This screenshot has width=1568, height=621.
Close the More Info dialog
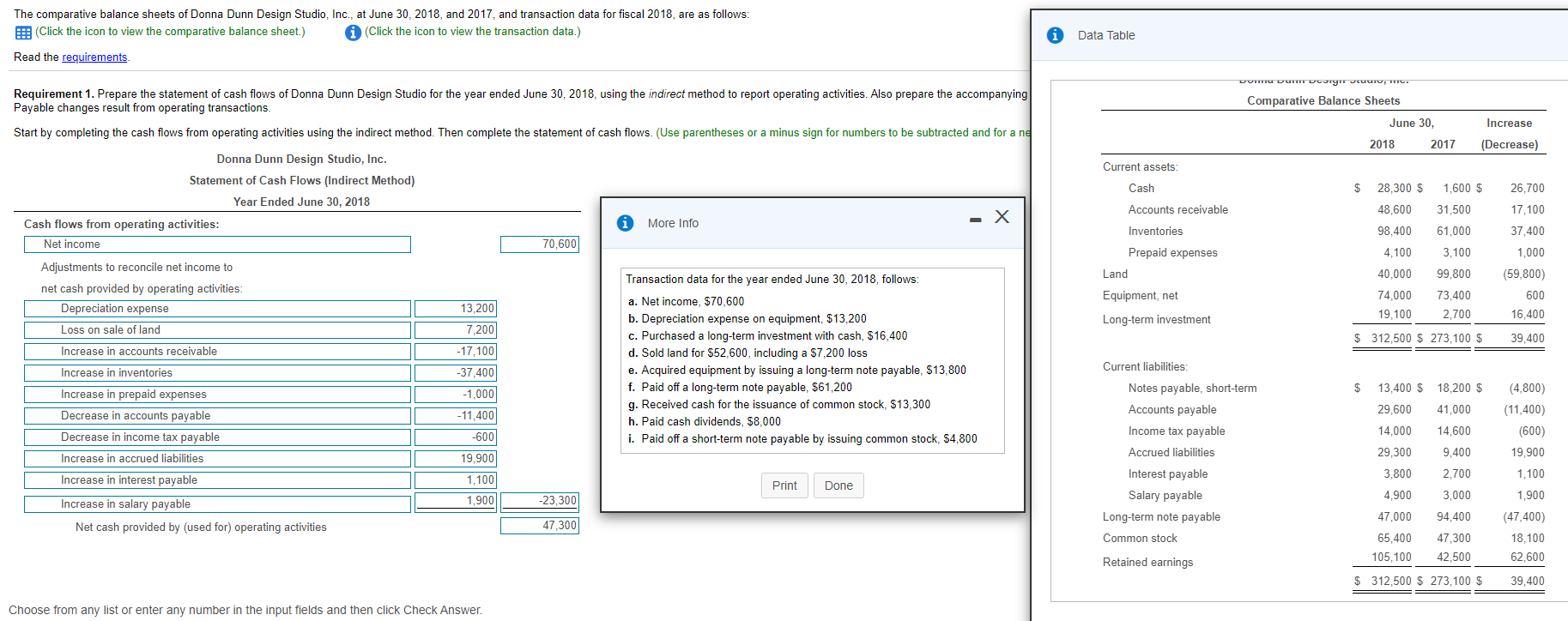[x=1002, y=216]
